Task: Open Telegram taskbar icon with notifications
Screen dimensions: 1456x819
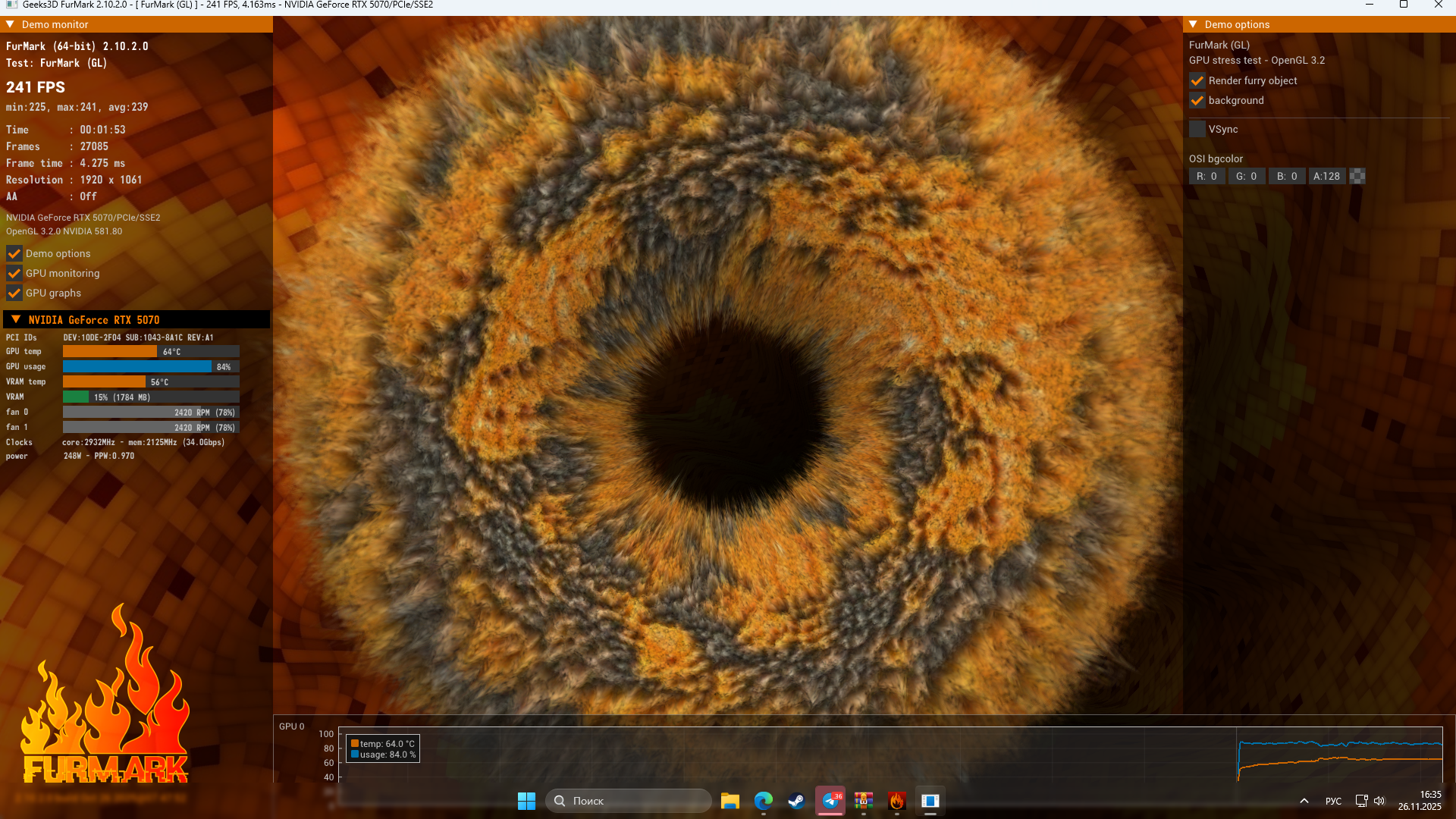Action: coord(830,801)
